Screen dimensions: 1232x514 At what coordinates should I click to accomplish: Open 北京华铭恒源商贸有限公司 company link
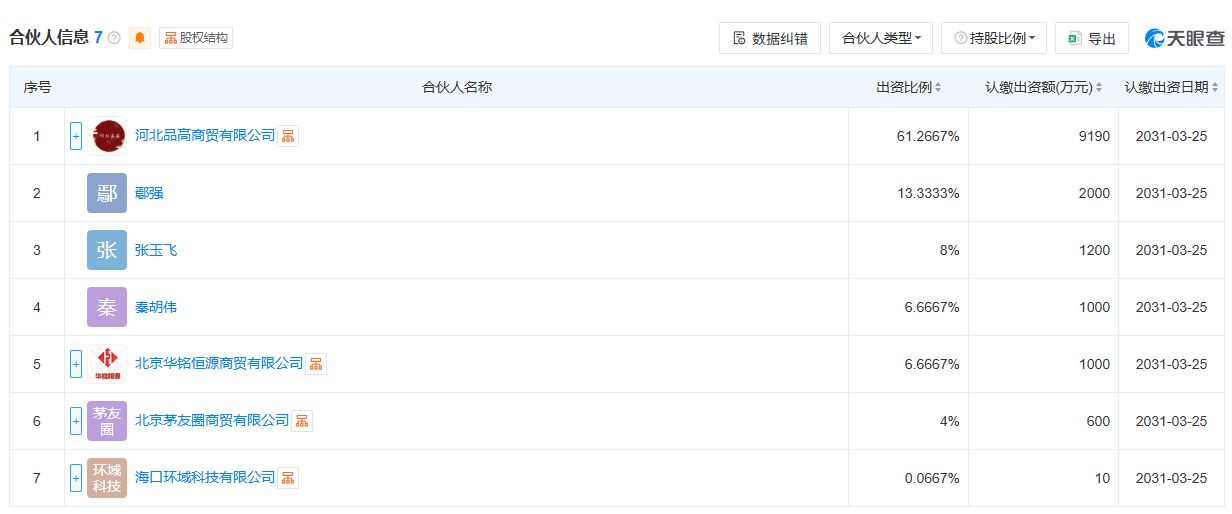[219, 364]
